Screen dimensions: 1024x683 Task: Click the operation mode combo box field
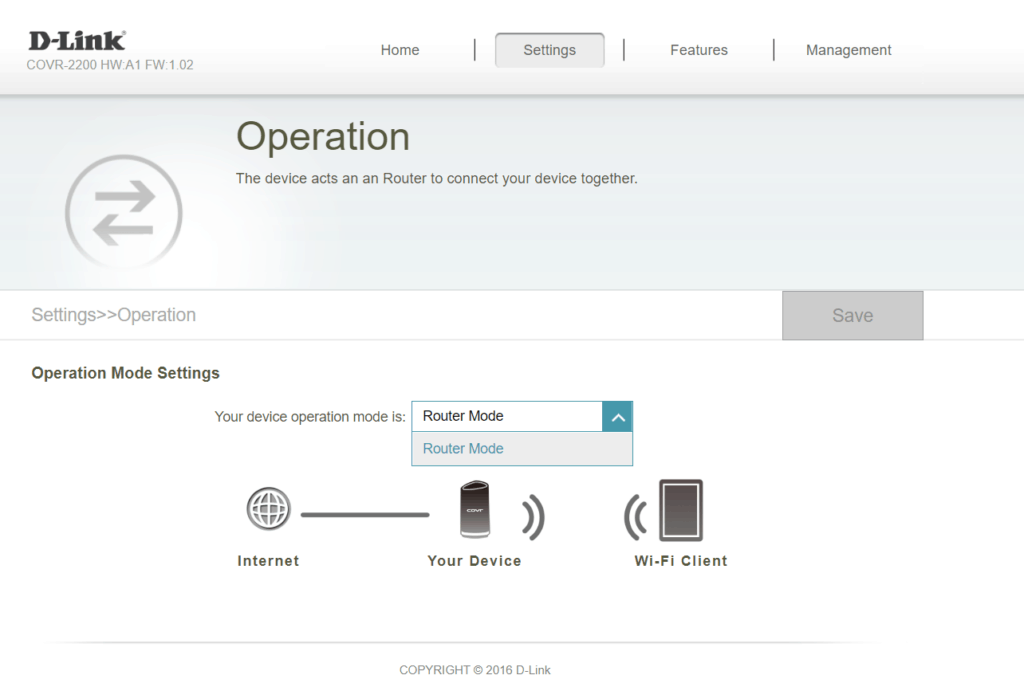[x=507, y=417]
